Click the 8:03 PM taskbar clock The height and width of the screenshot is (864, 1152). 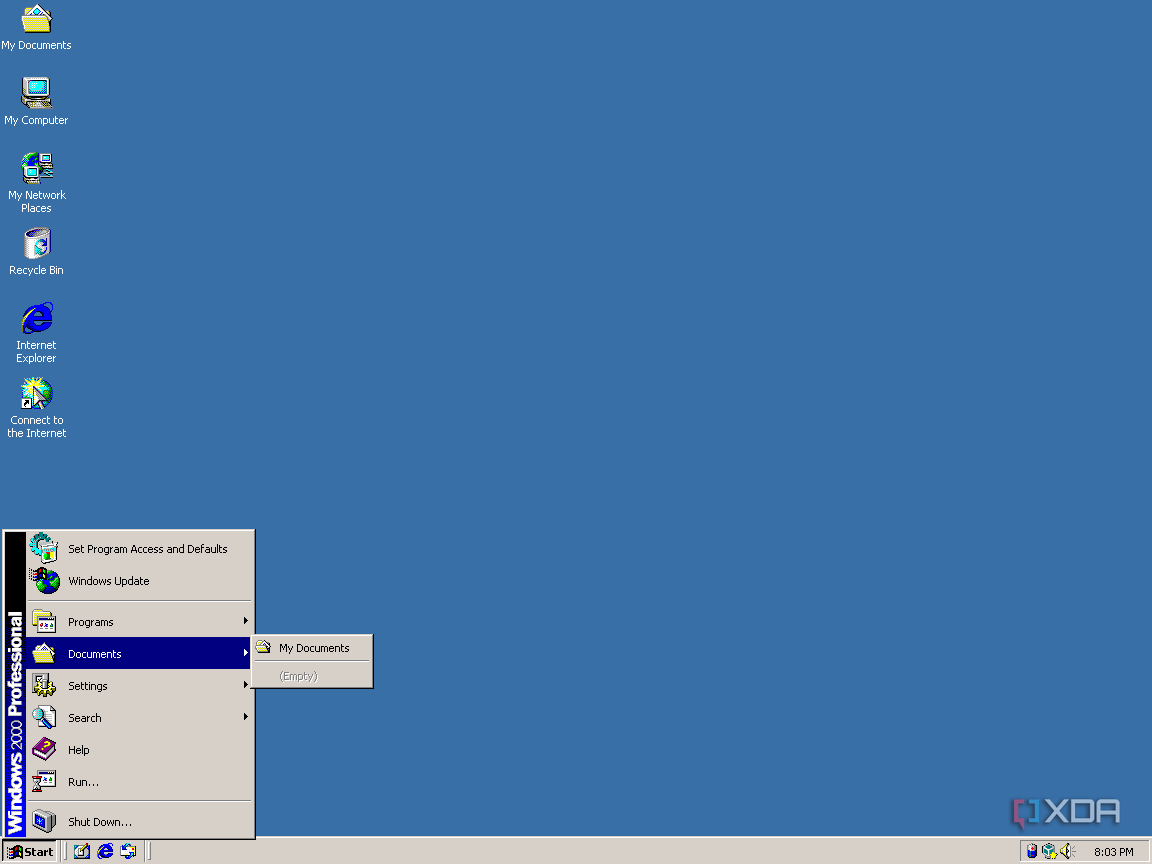1113,852
